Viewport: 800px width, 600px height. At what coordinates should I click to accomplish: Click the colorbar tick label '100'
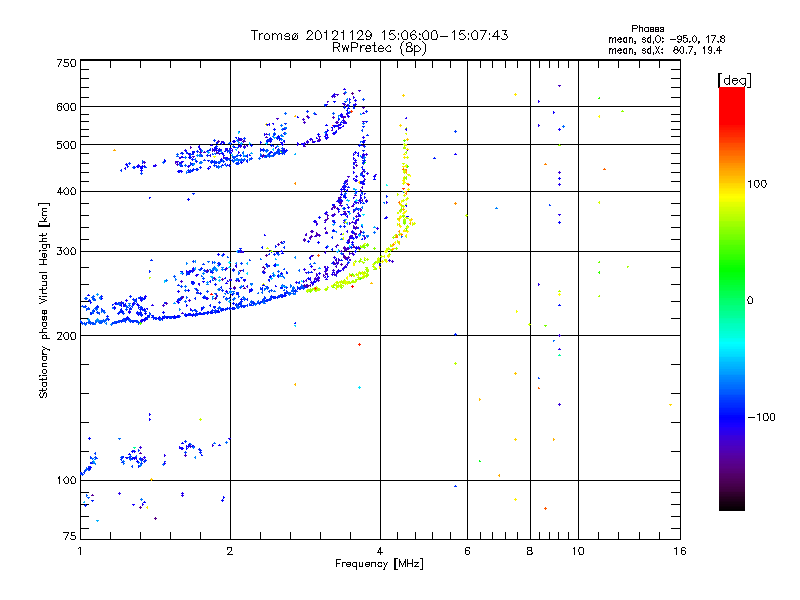click(x=757, y=184)
